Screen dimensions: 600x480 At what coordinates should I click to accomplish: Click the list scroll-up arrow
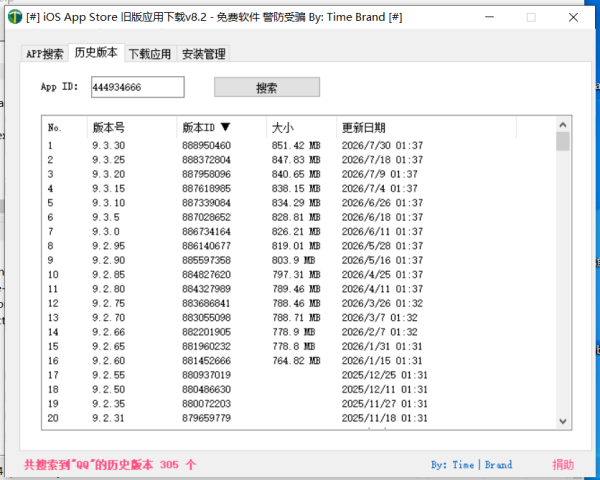[x=562, y=125]
